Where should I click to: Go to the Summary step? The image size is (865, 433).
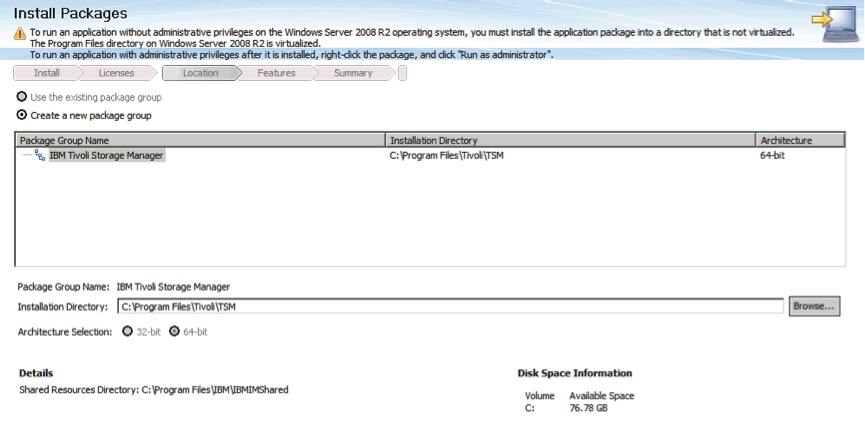pos(353,73)
